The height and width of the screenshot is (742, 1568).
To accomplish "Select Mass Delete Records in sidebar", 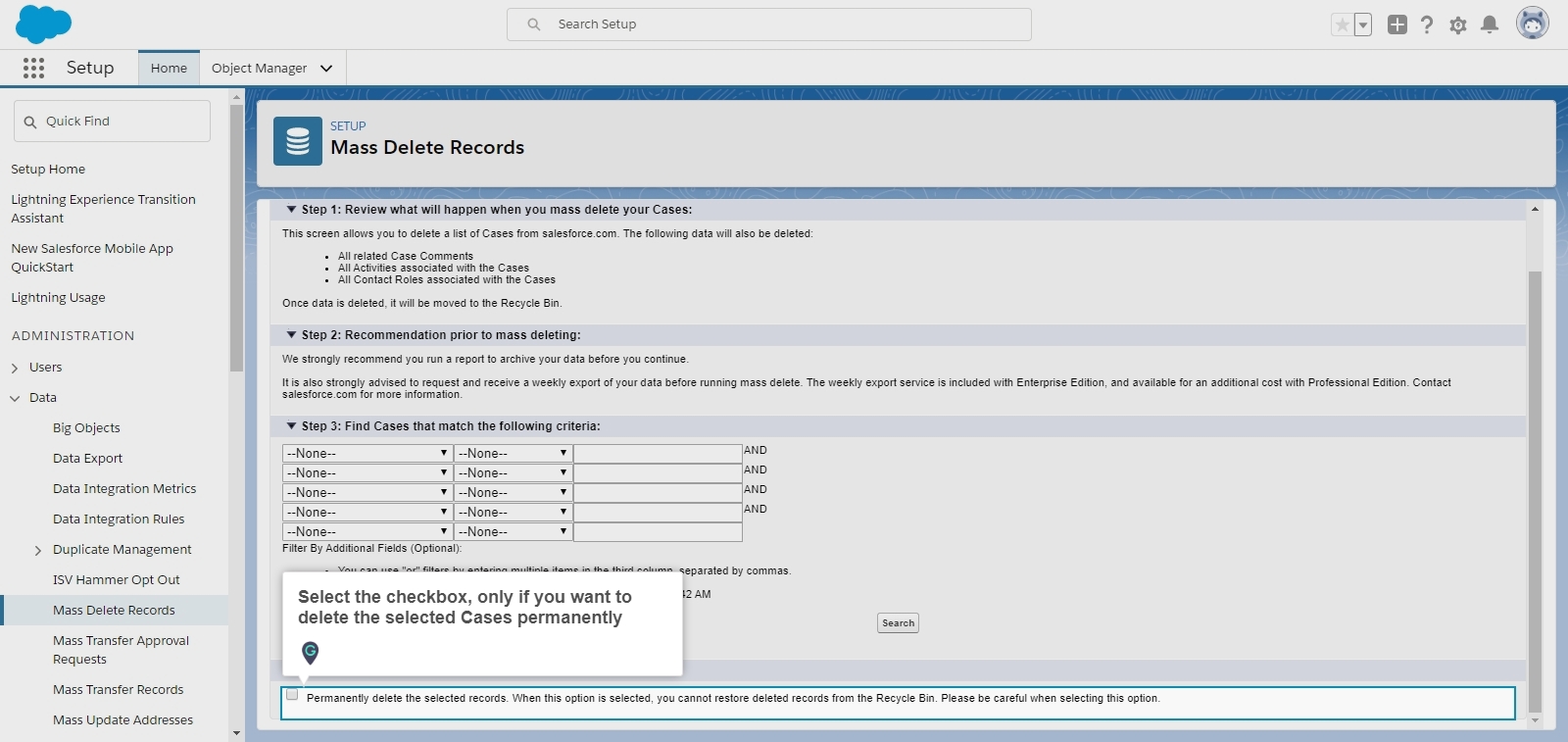I will 114,610.
